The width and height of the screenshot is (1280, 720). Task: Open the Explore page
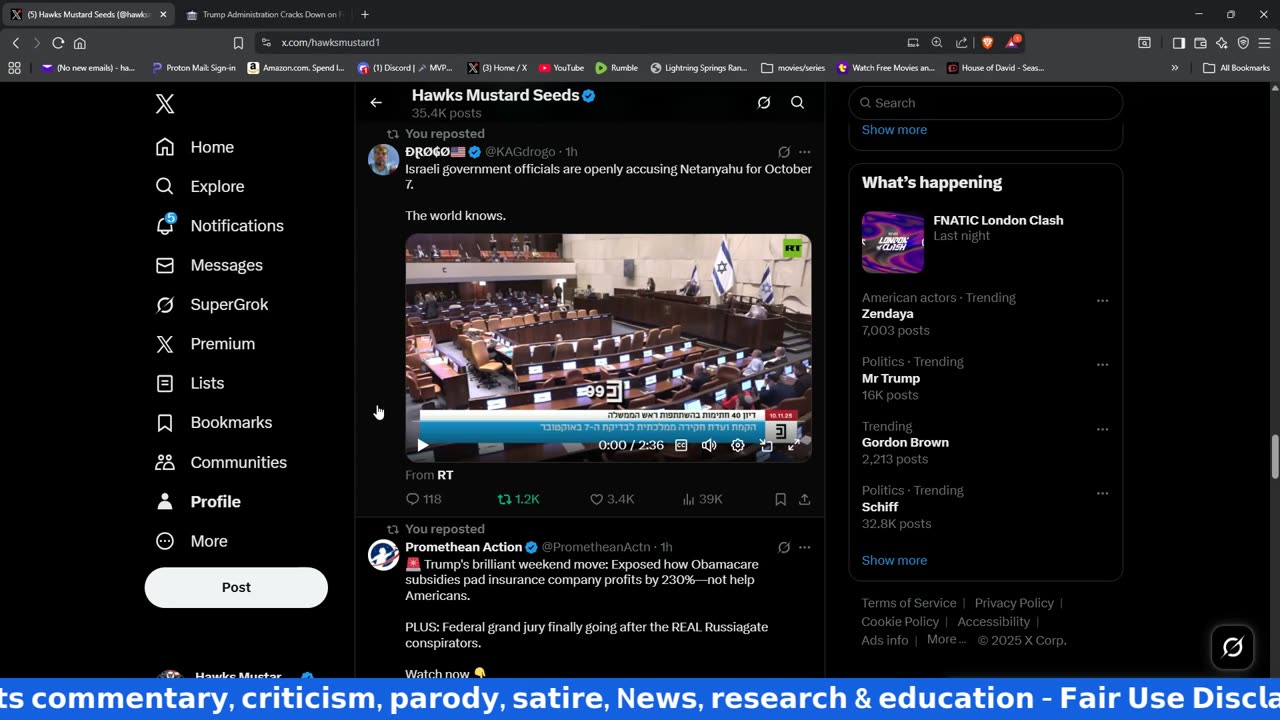pyautogui.click(x=200, y=186)
